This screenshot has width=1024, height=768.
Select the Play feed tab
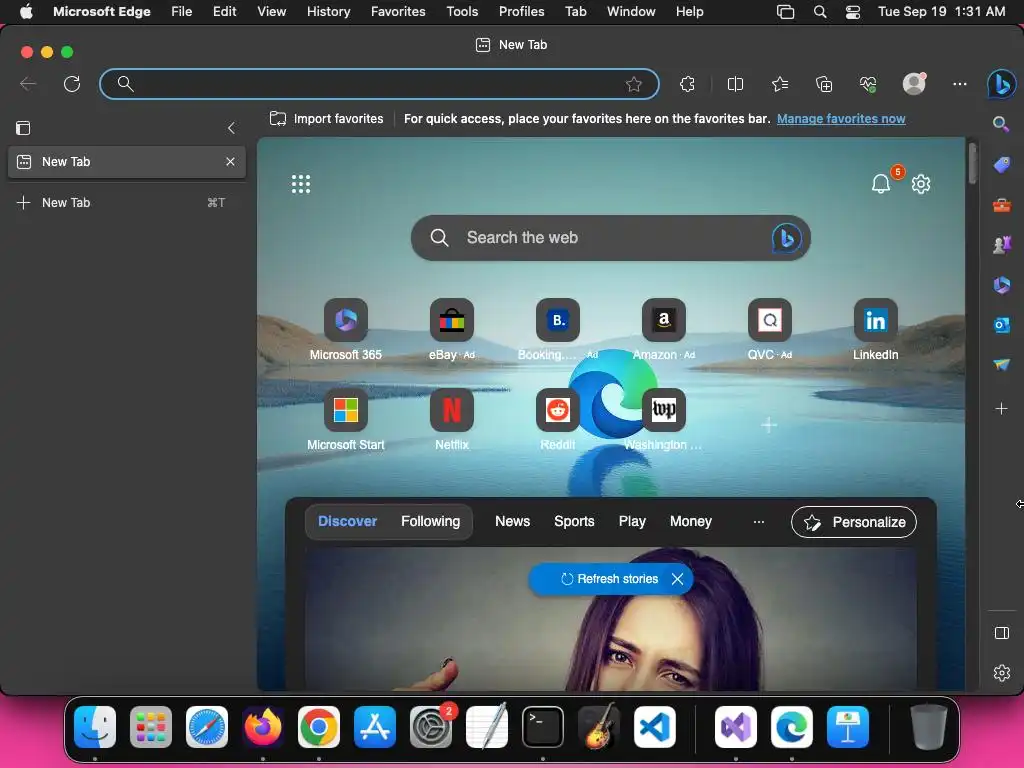(632, 521)
